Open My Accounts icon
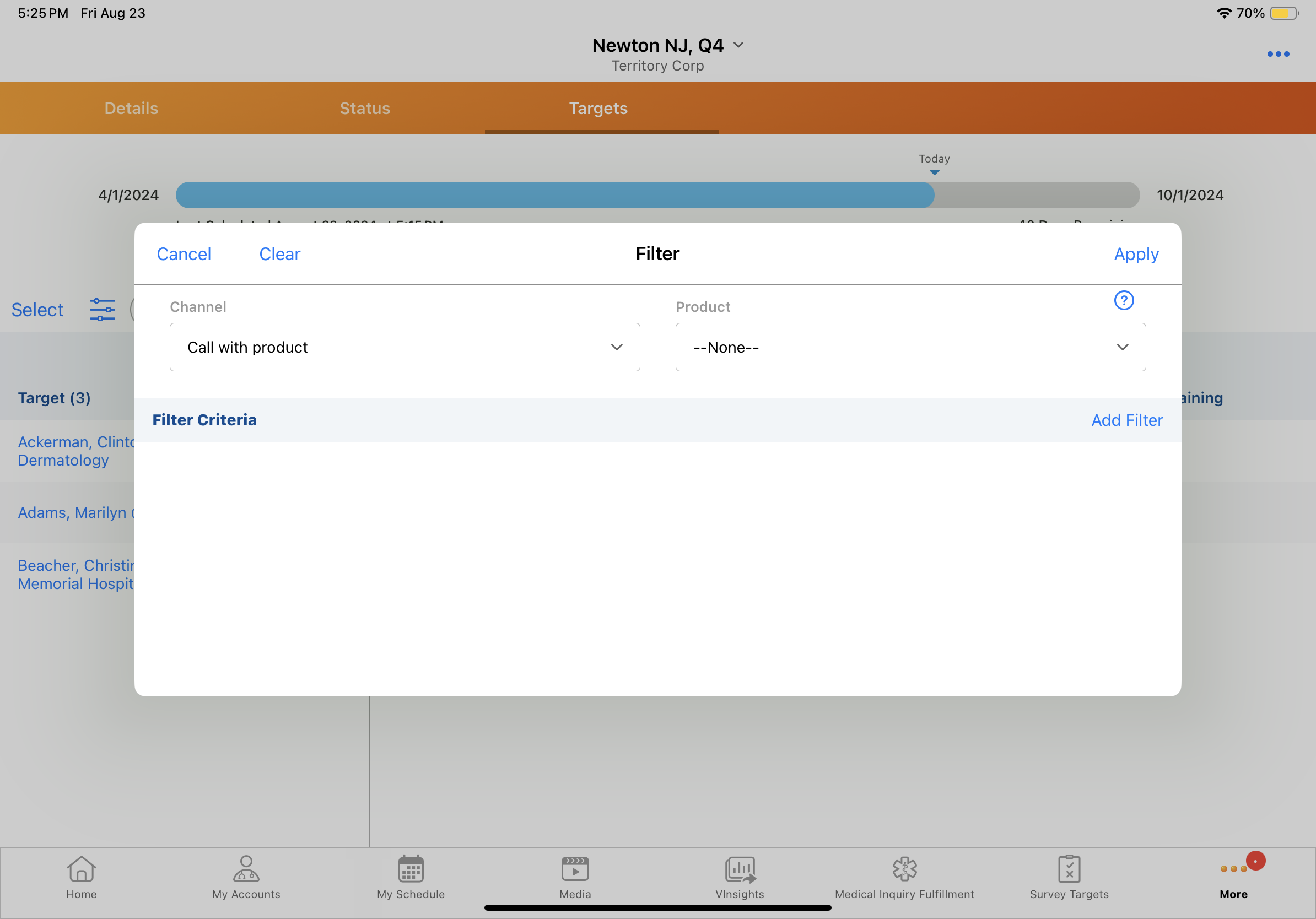Image resolution: width=1316 pixels, height=919 pixels. [x=246, y=869]
